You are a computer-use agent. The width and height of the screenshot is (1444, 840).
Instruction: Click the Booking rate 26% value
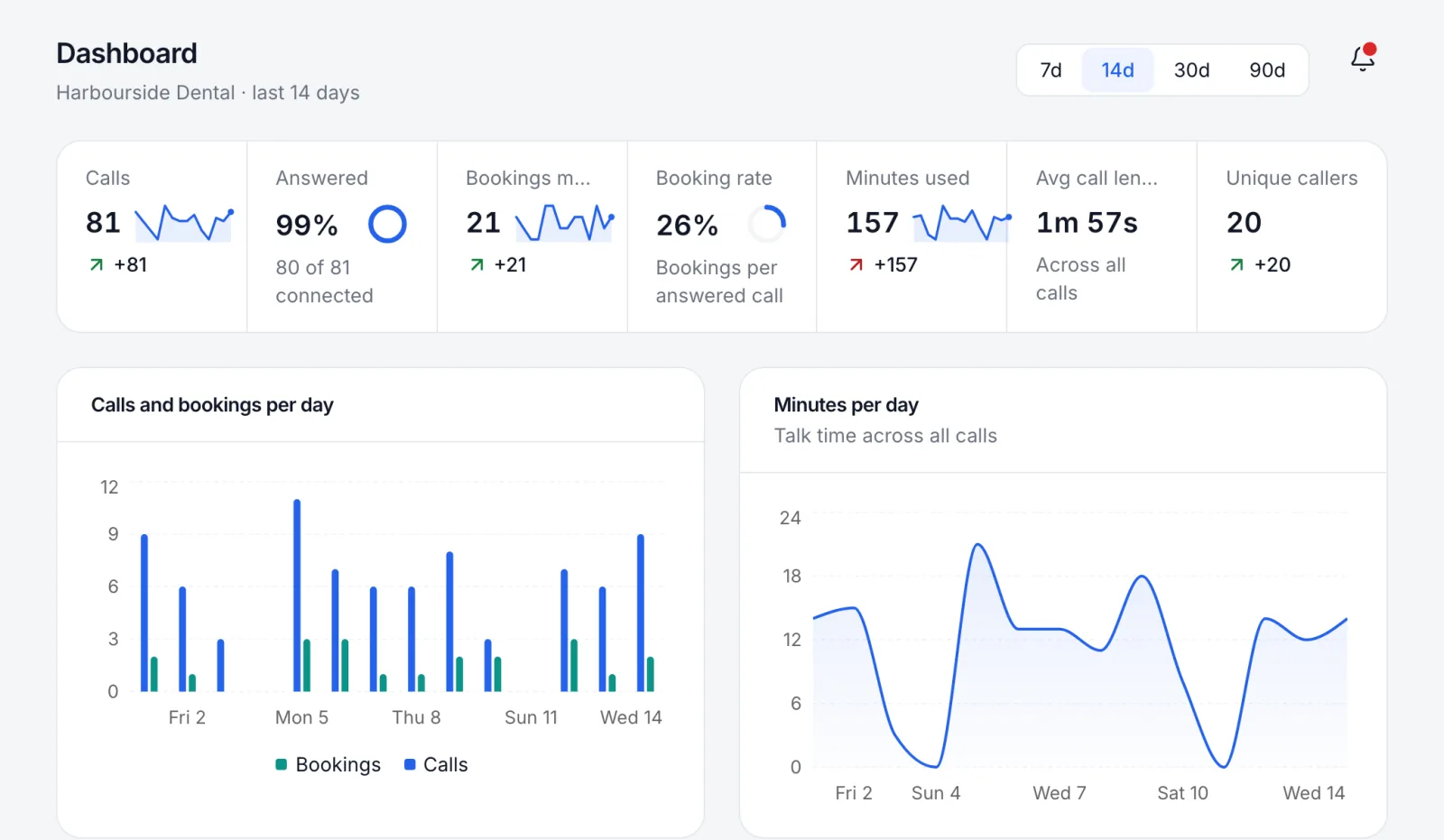(687, 225)
